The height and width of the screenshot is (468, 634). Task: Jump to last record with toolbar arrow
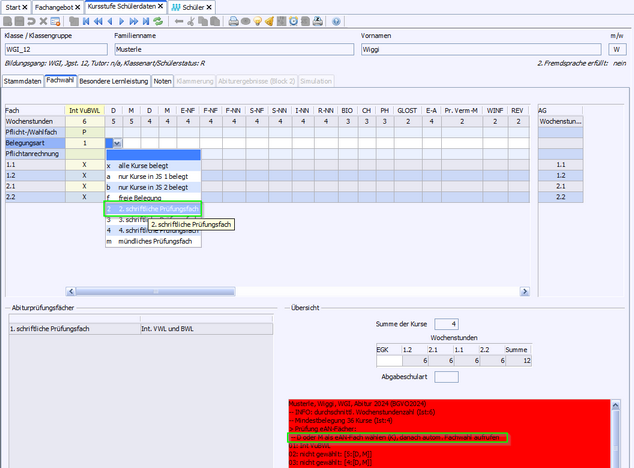click(145, 20)
